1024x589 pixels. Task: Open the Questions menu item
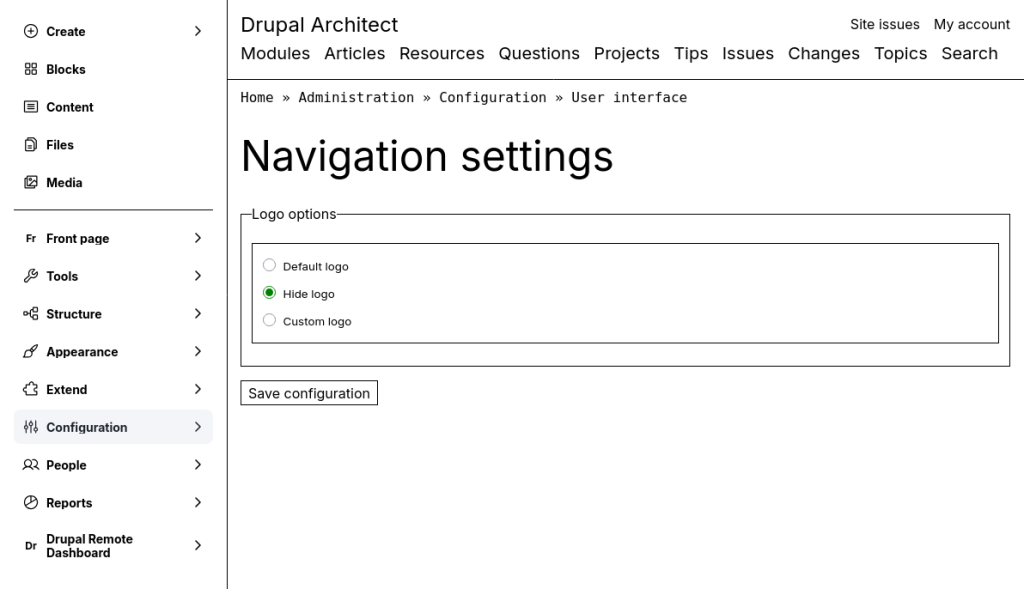pos(539,54)
